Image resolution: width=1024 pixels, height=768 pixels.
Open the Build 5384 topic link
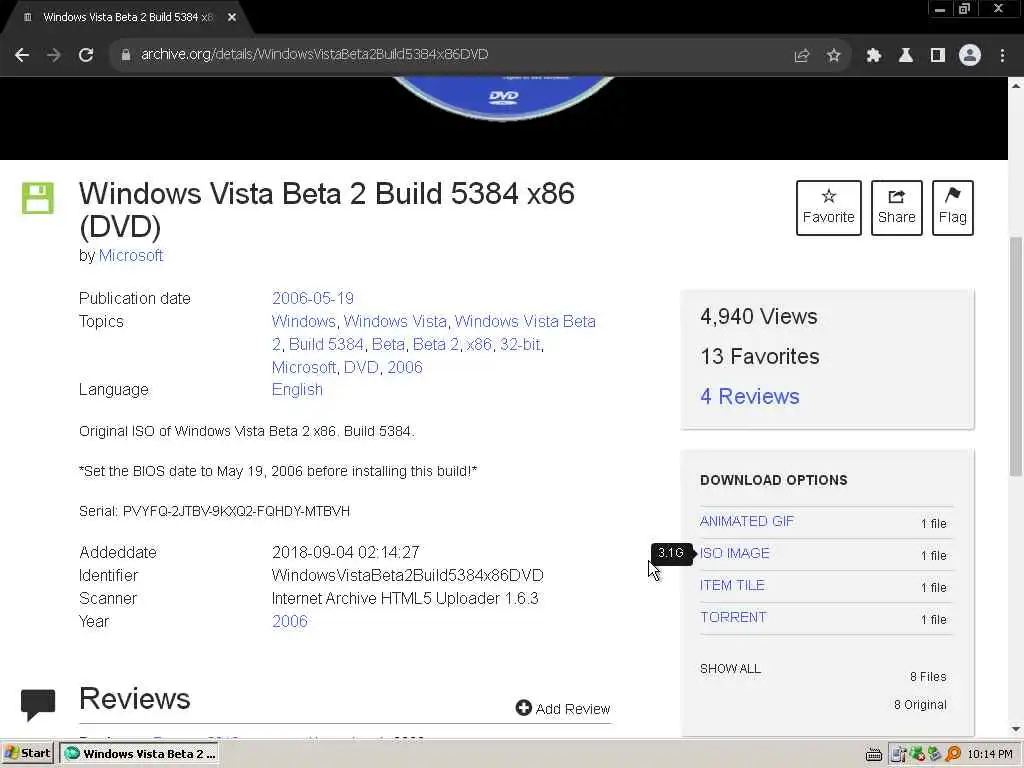326,344
